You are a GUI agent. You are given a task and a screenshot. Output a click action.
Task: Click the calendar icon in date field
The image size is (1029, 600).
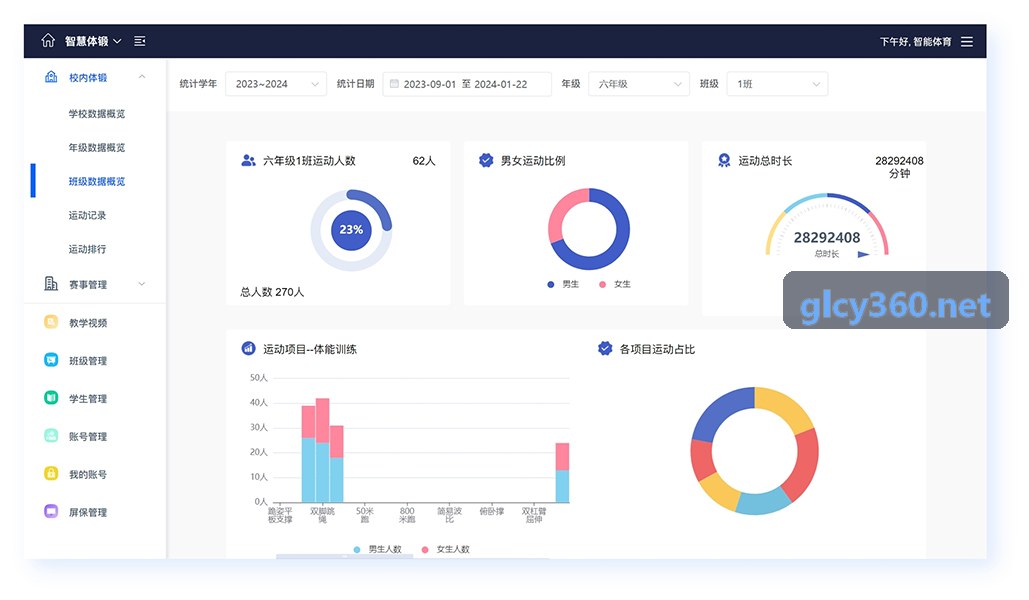point(394,83)
